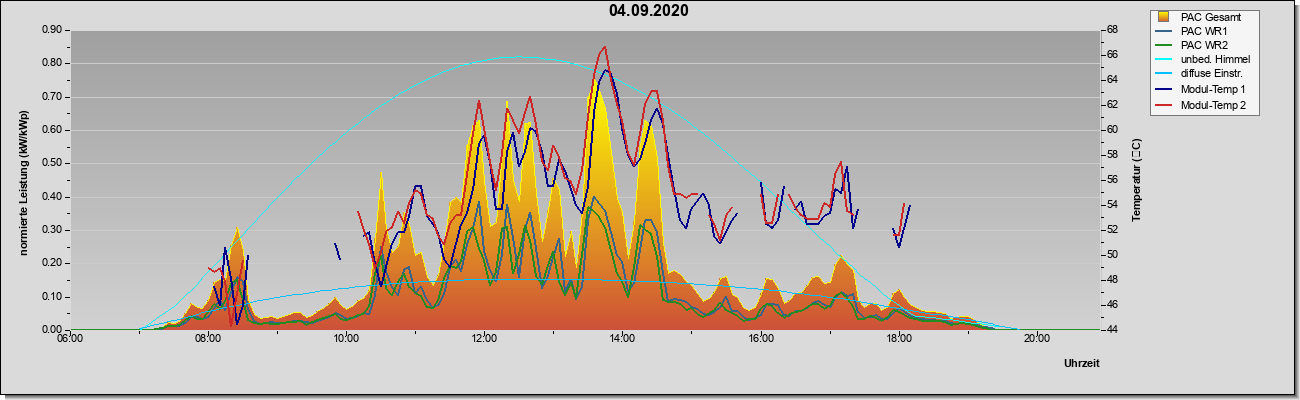Click the 12:00 tick on the time axis

(484, 338)
